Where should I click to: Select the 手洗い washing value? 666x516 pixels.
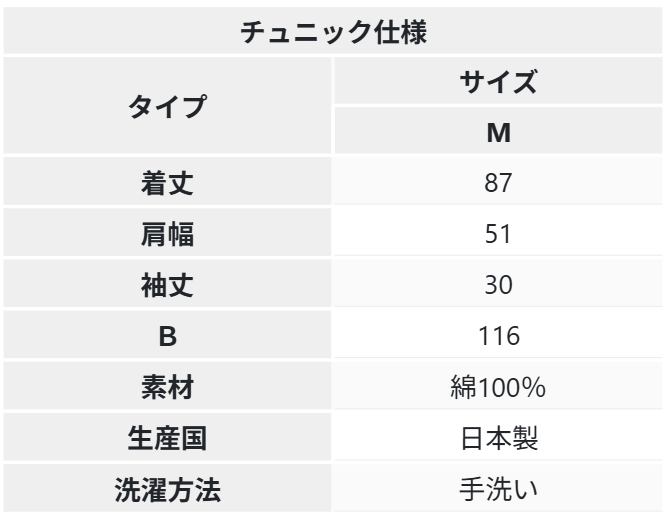click(x=499, y=490)
